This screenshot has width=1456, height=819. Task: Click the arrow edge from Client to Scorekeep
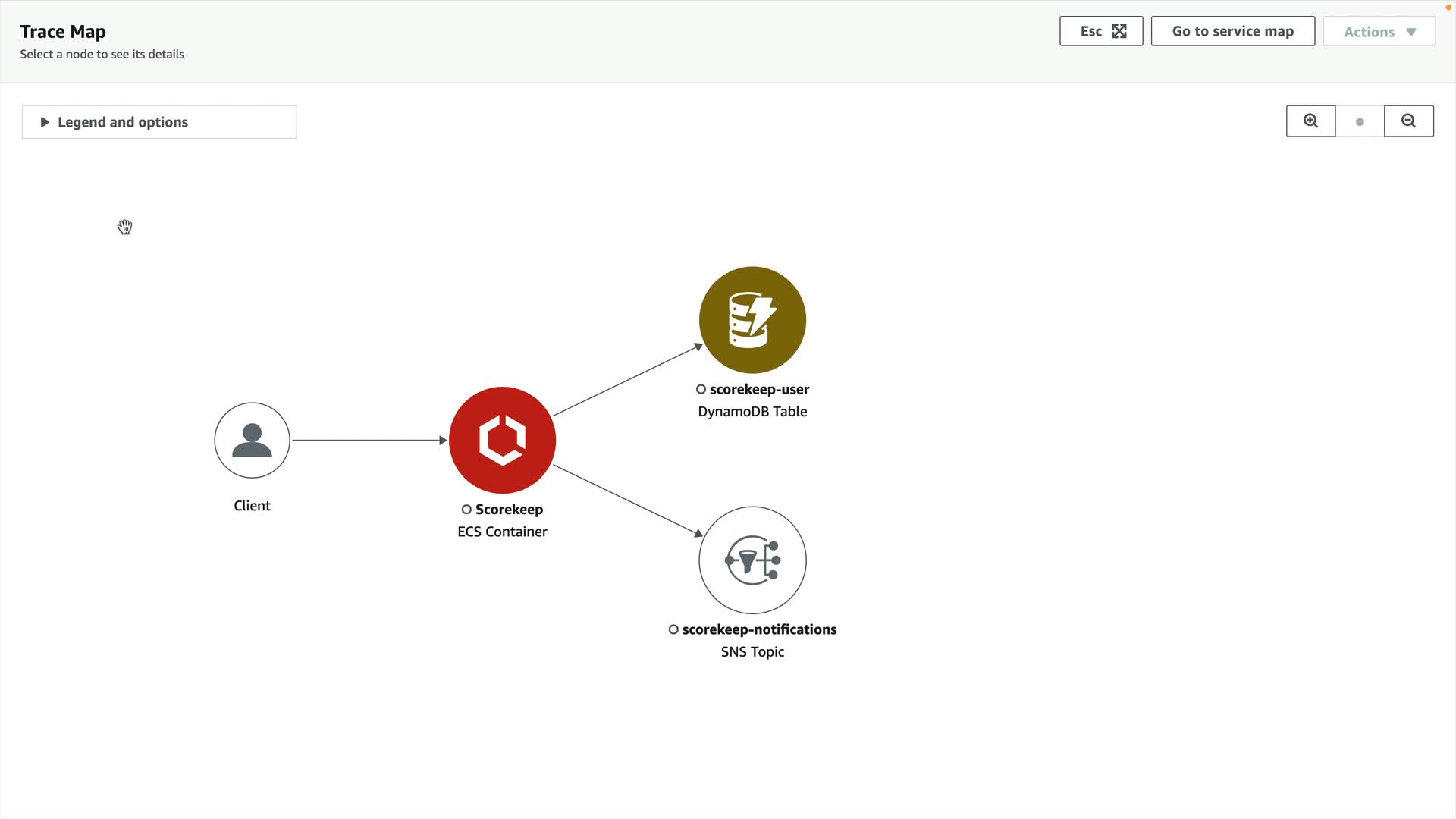[x=369, y=440]
